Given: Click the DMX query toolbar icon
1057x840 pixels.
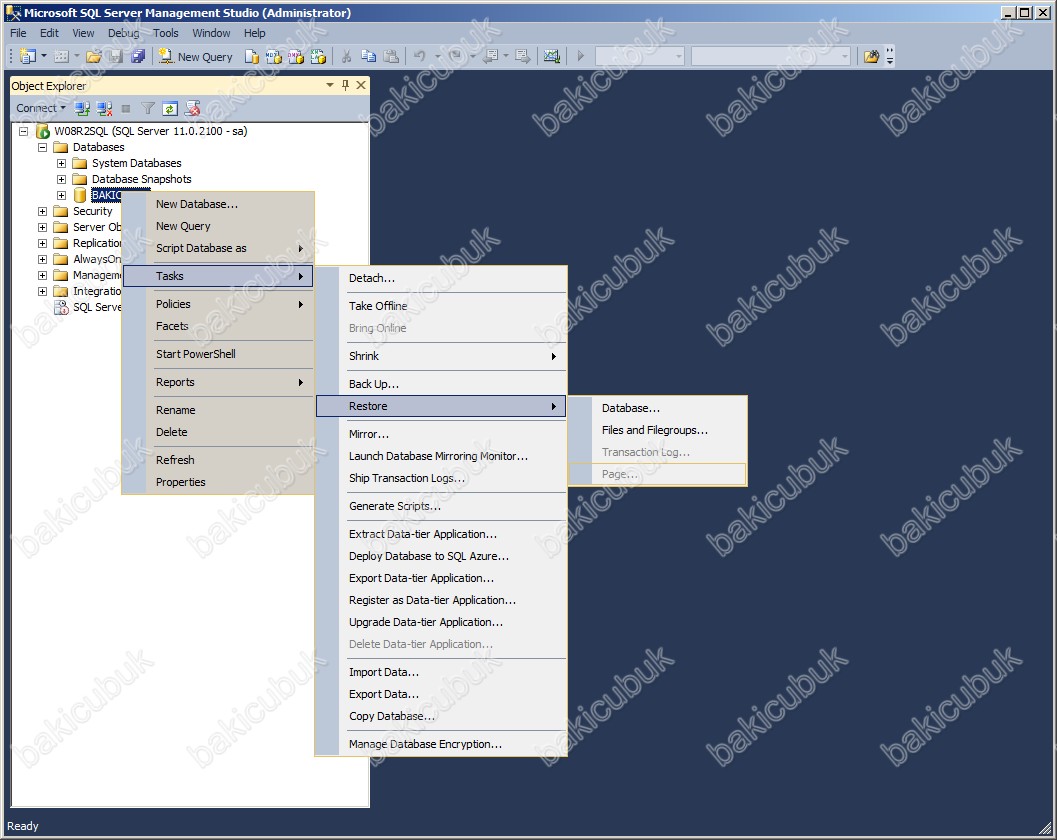Looking at the screenshot, I should 296,57.
